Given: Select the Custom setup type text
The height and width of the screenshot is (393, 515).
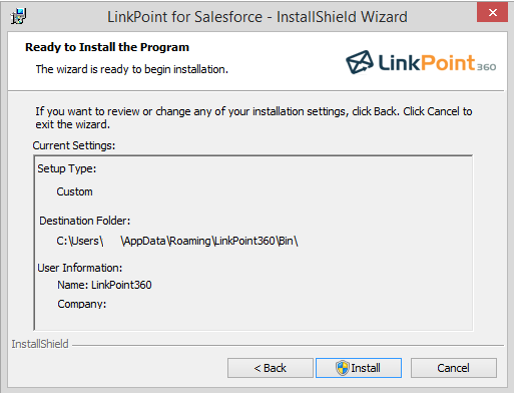Looking at the screenshot, I should (74, 192).
